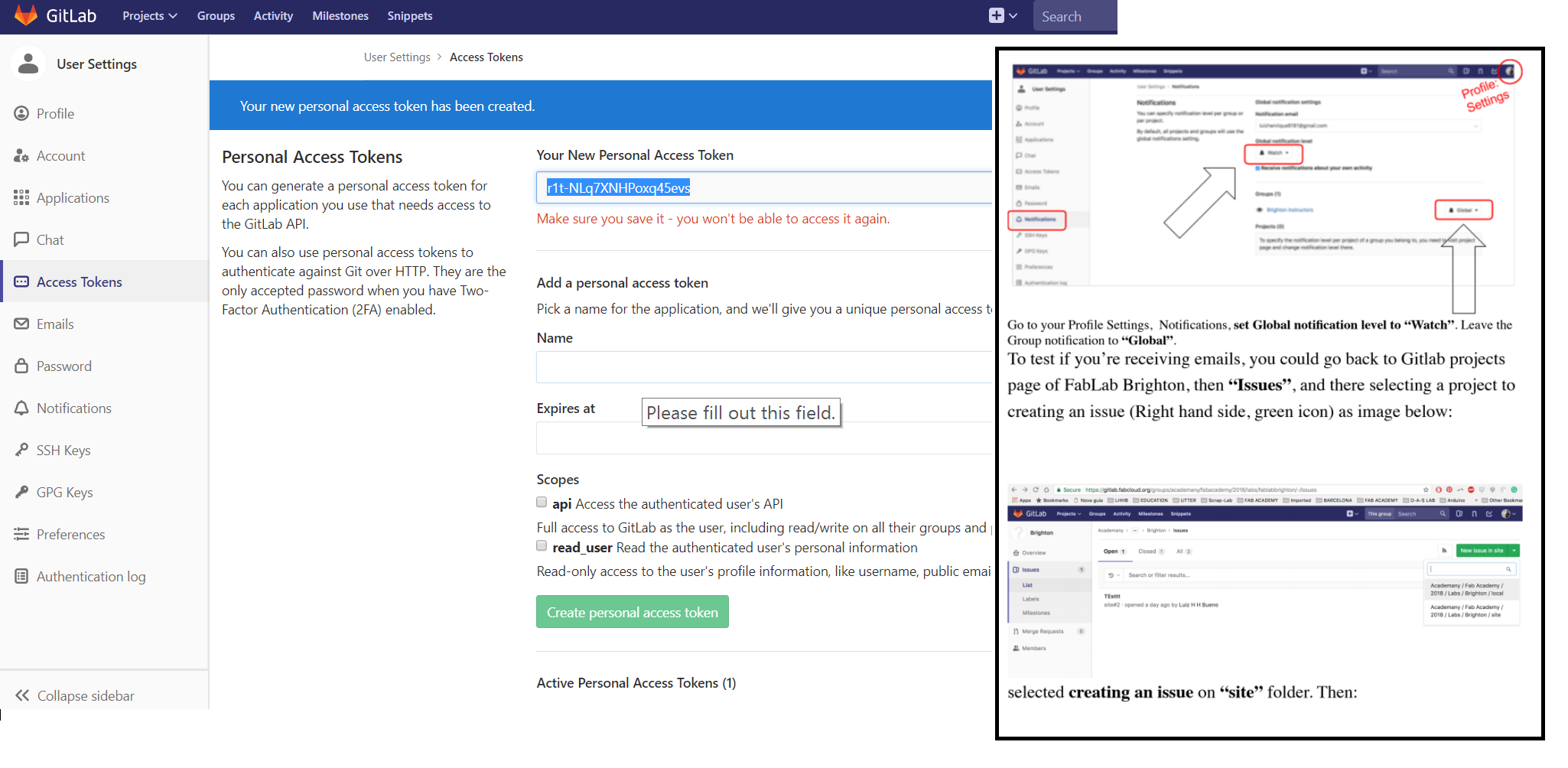The height and width of the screenshot is (768, 1568).
Task: Expand the arrow next to the plus icon
Action: pyautogui.click(x=1013, y=15)
